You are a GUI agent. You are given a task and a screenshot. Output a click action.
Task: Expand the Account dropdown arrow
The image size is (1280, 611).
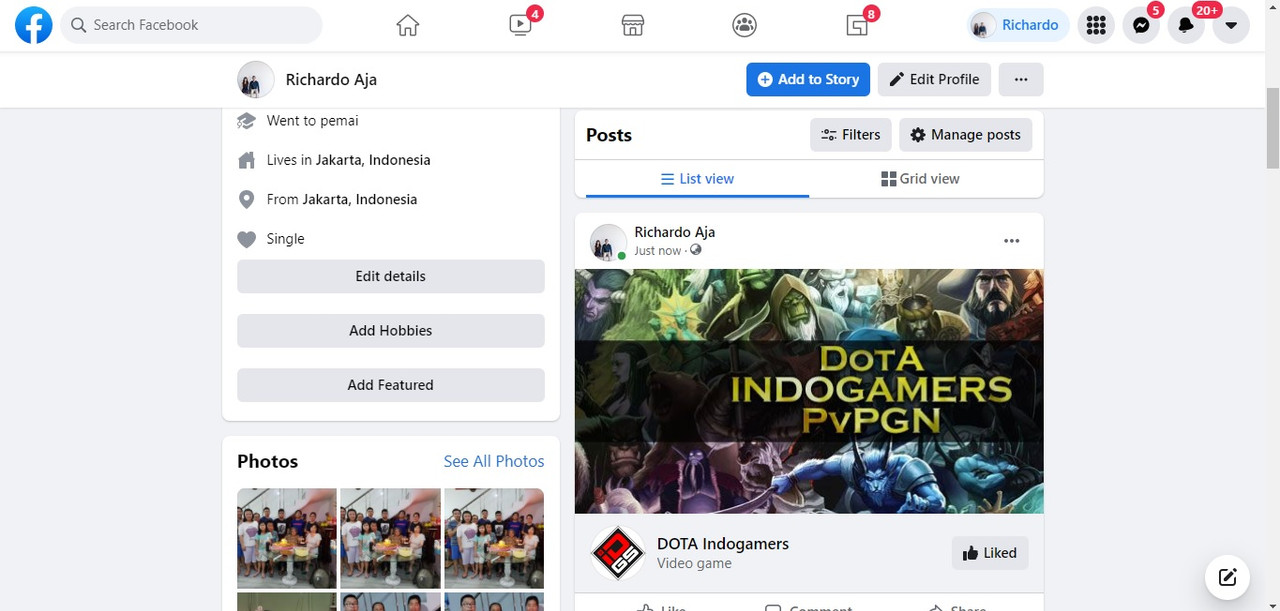(1231, 25)
